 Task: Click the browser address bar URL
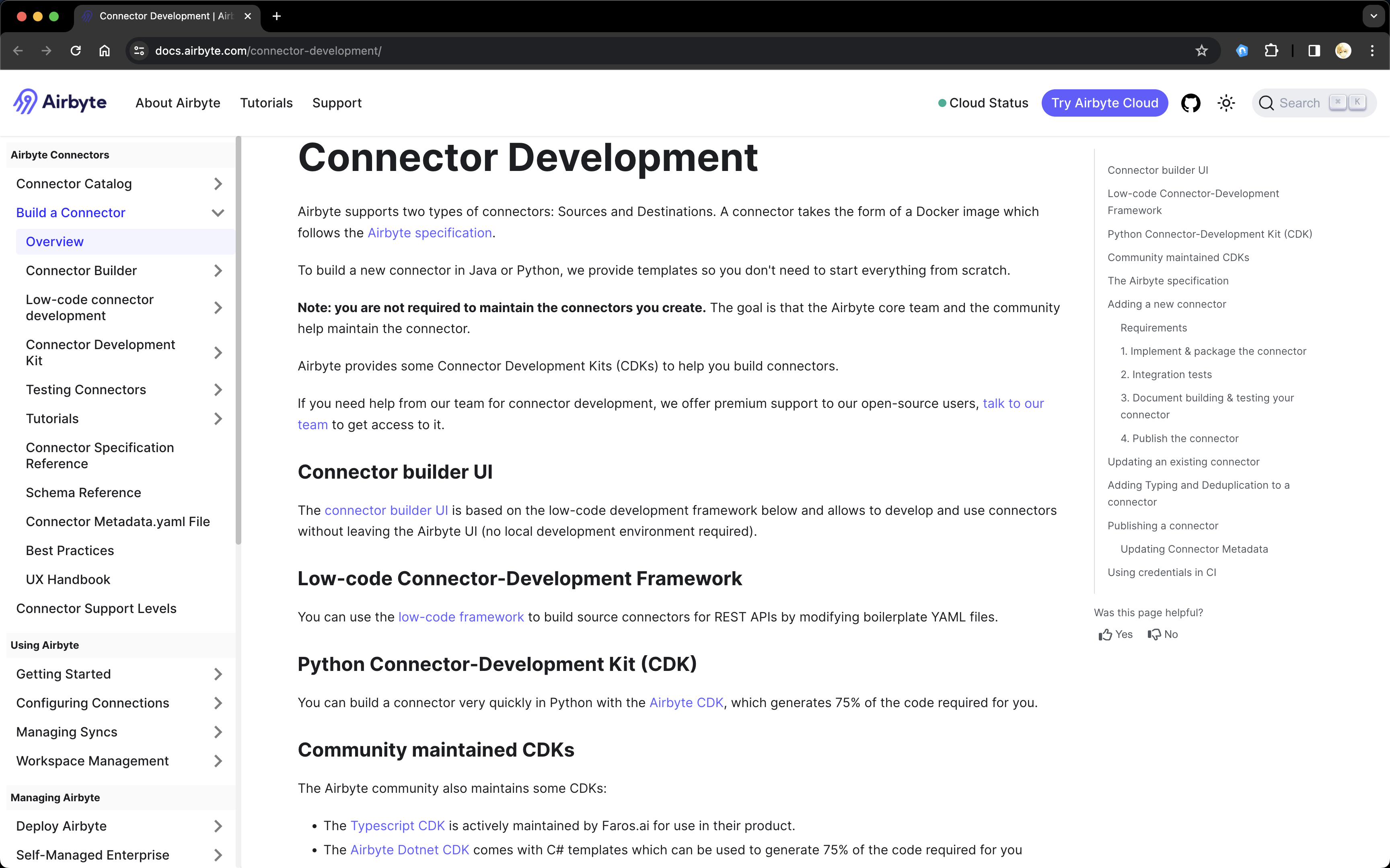click(x=268, y=51)
